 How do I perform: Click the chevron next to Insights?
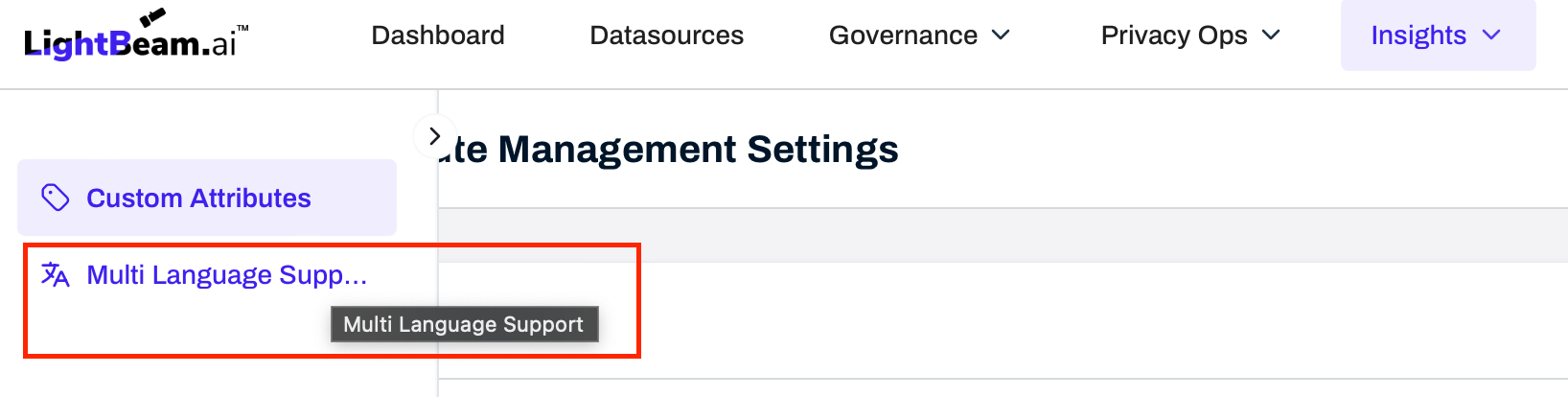pyautogui.click(x=1491, y=35)
